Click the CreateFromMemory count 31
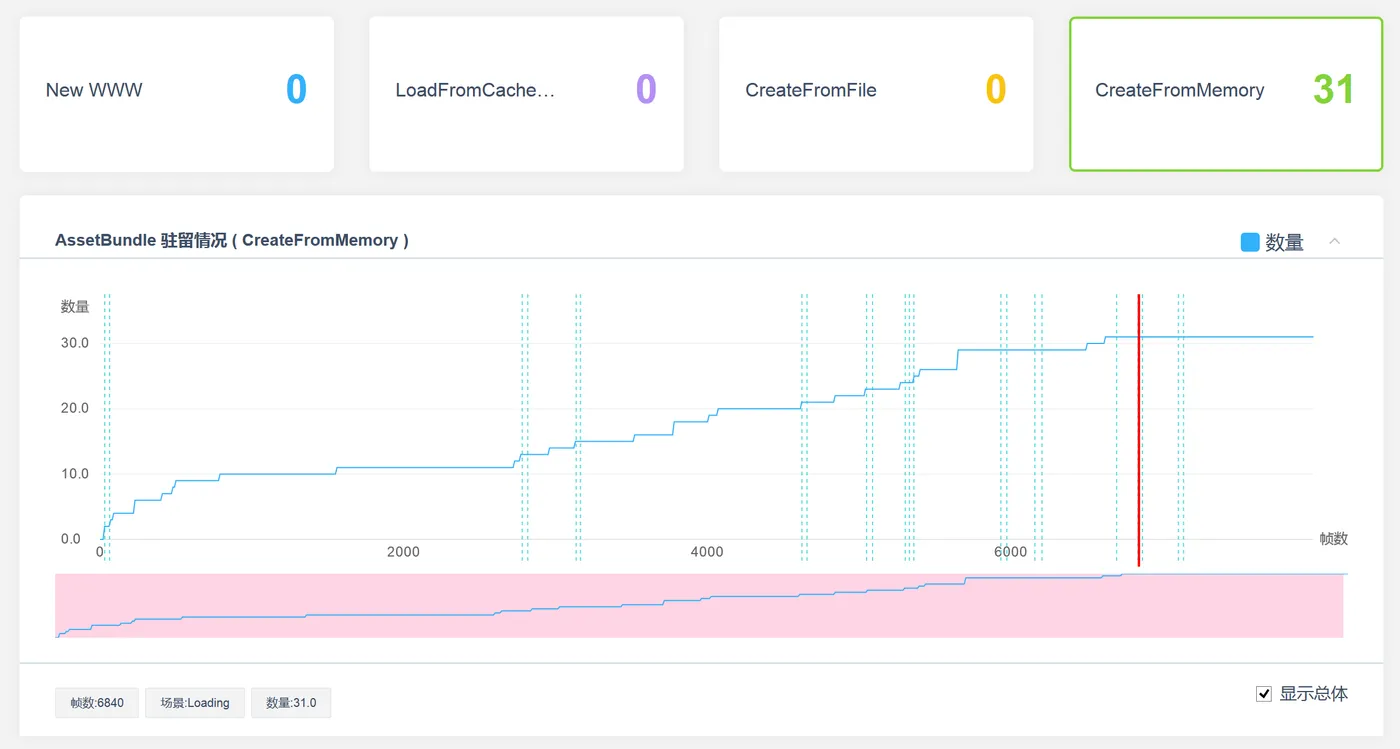The height and width of the screenshot is (749, 1400). 1334,90
